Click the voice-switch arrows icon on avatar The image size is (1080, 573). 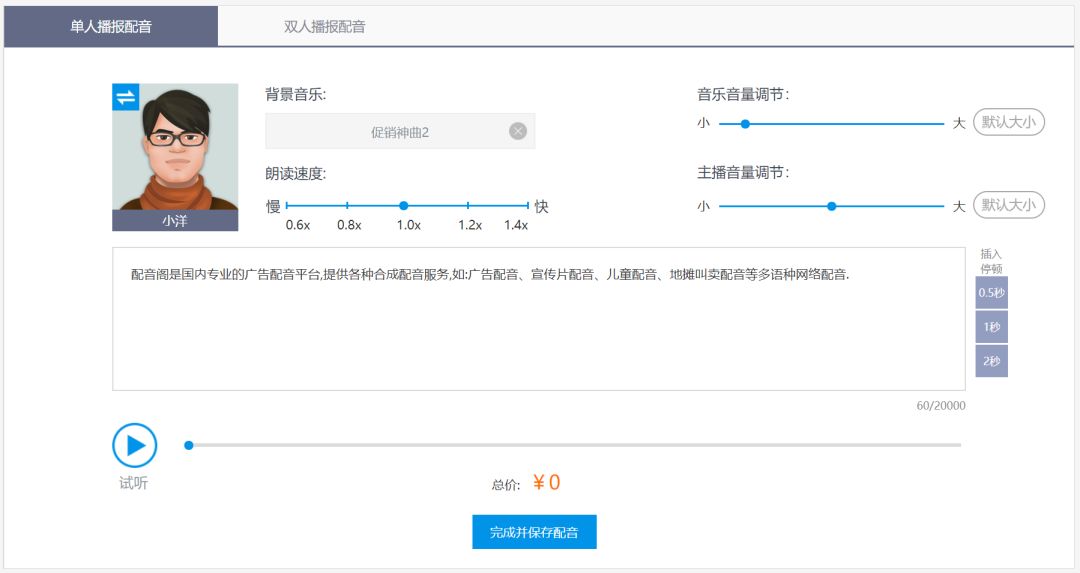(x=125, y=97)
